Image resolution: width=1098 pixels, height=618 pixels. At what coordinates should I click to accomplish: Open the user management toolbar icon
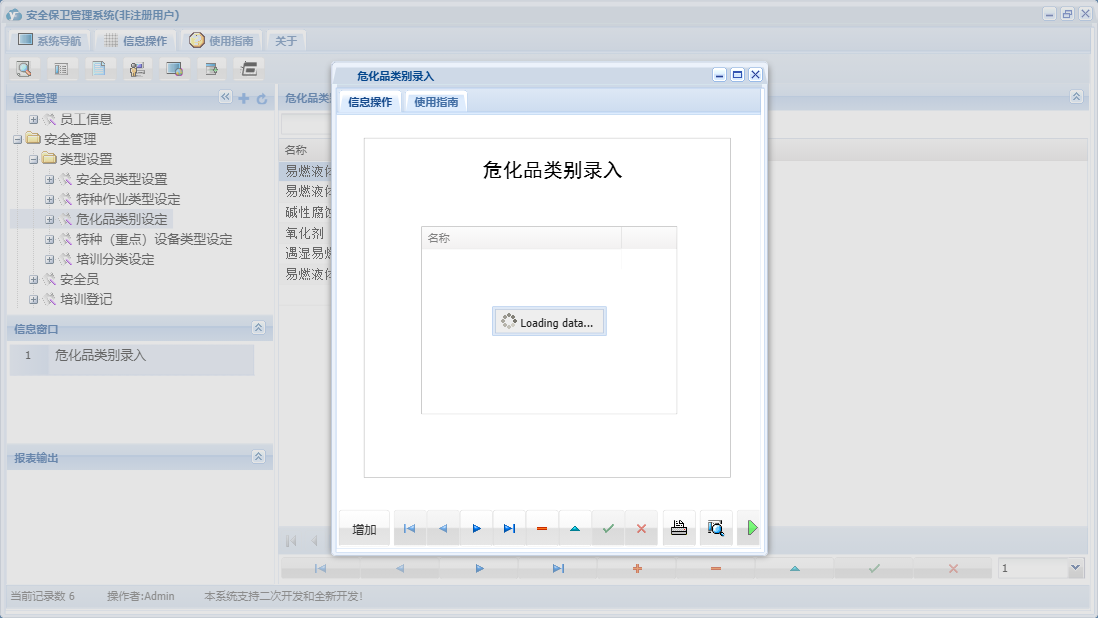[137, 68]
